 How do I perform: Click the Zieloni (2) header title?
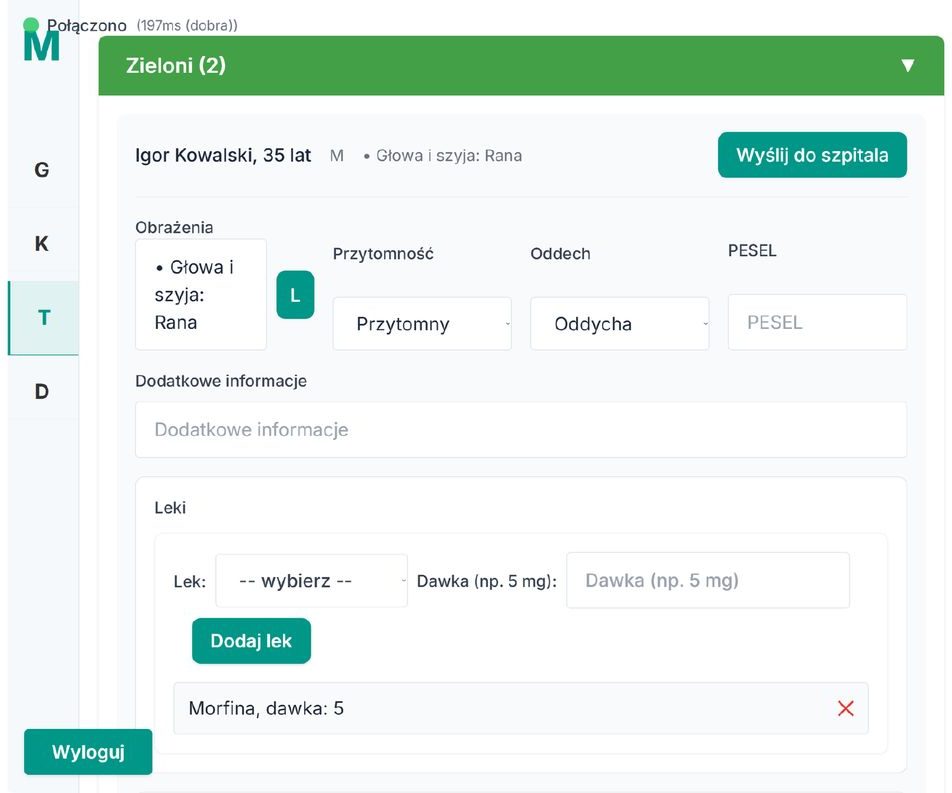tap(176, 66)
